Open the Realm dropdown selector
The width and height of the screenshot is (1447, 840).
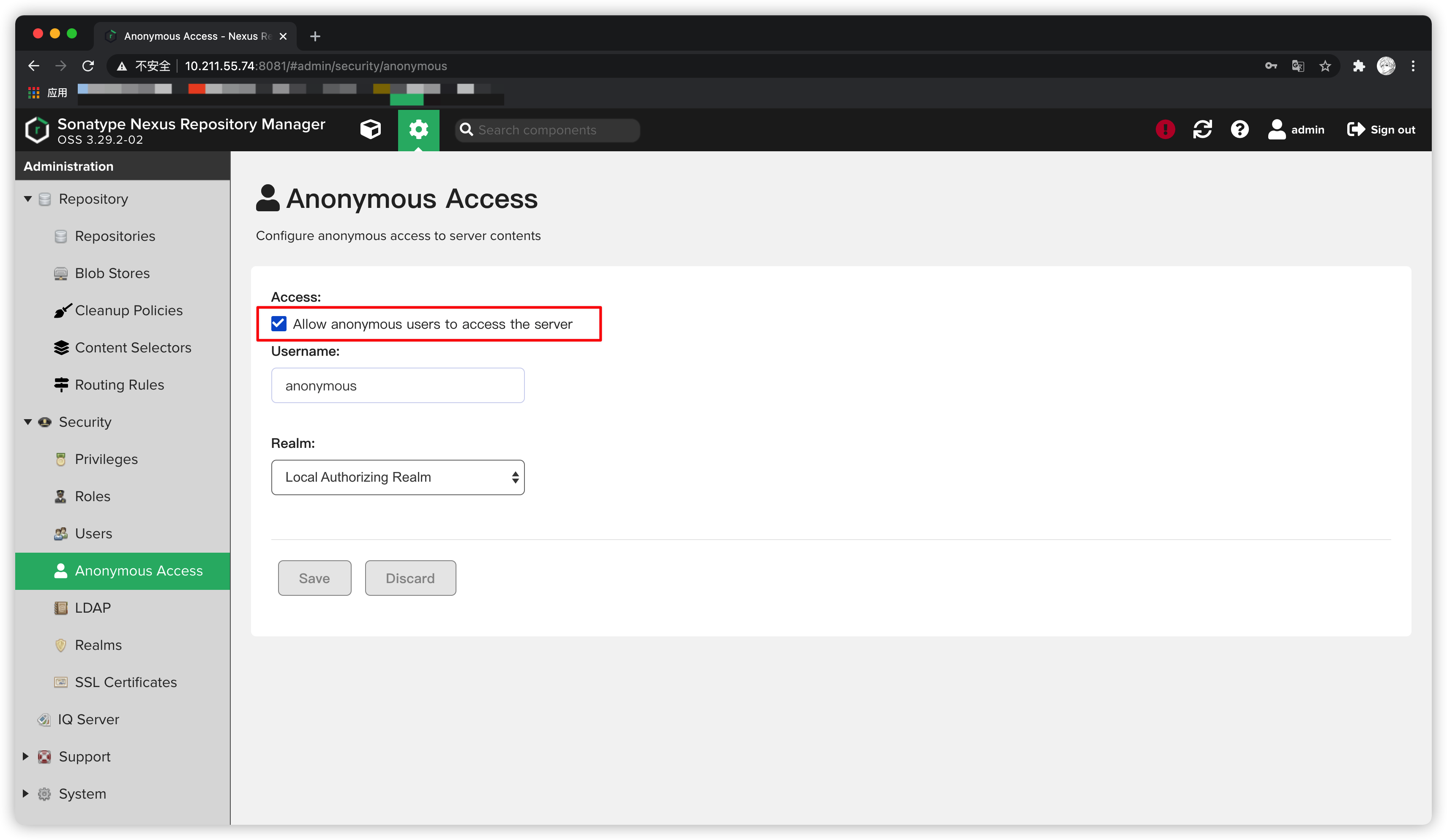397,477
